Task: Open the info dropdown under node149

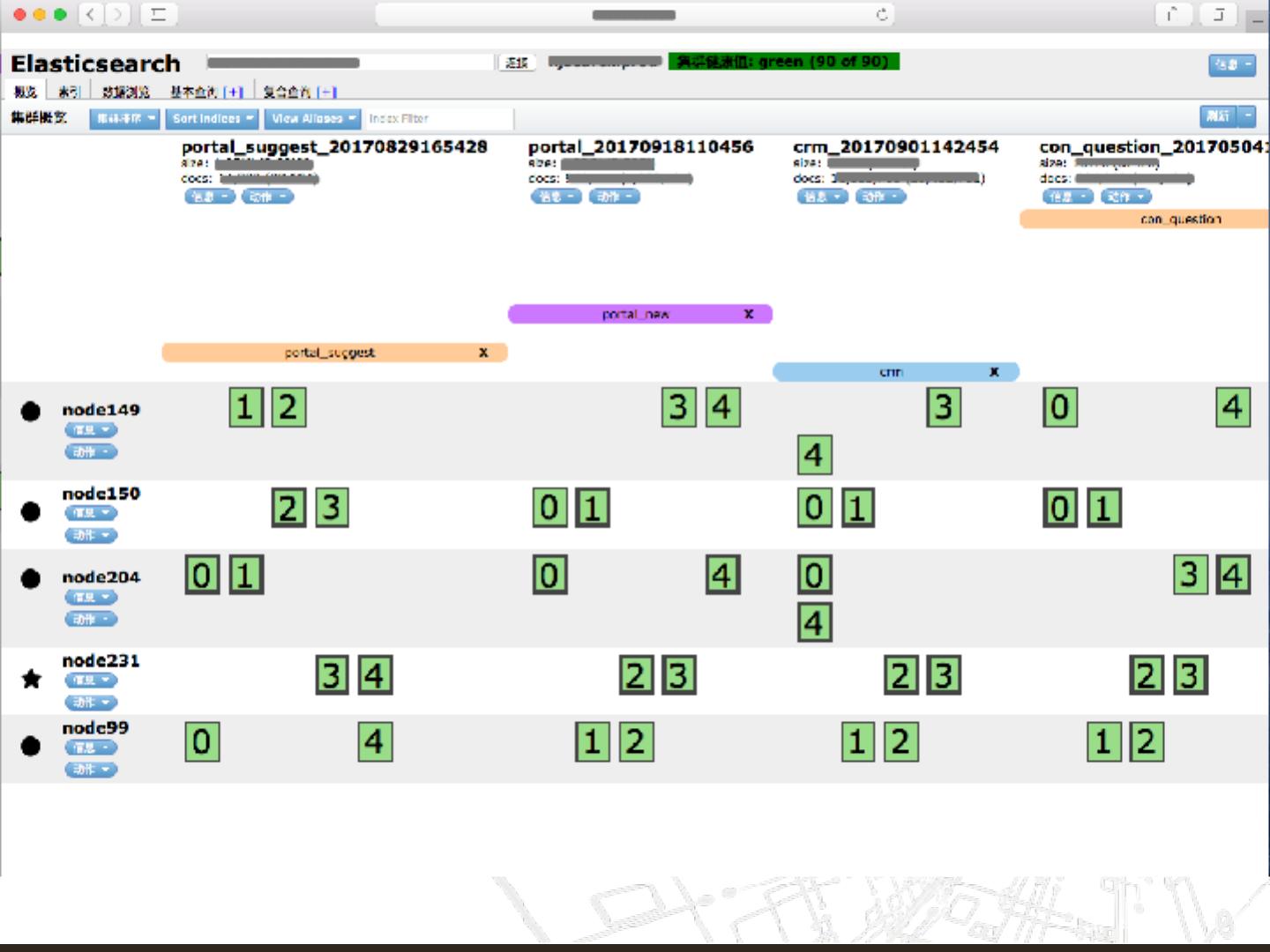Action: [x=91, y=430]
